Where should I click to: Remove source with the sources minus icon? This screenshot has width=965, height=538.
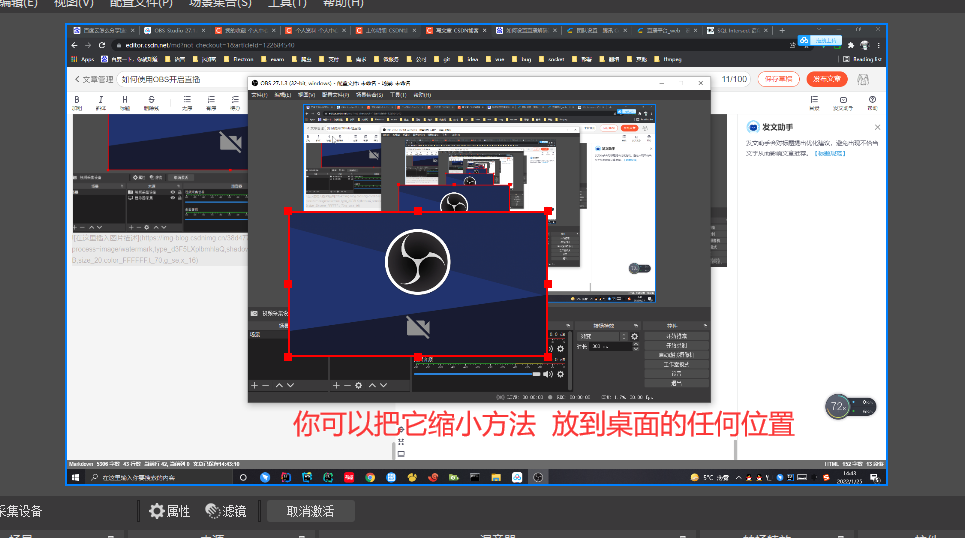tap(347, 385)
